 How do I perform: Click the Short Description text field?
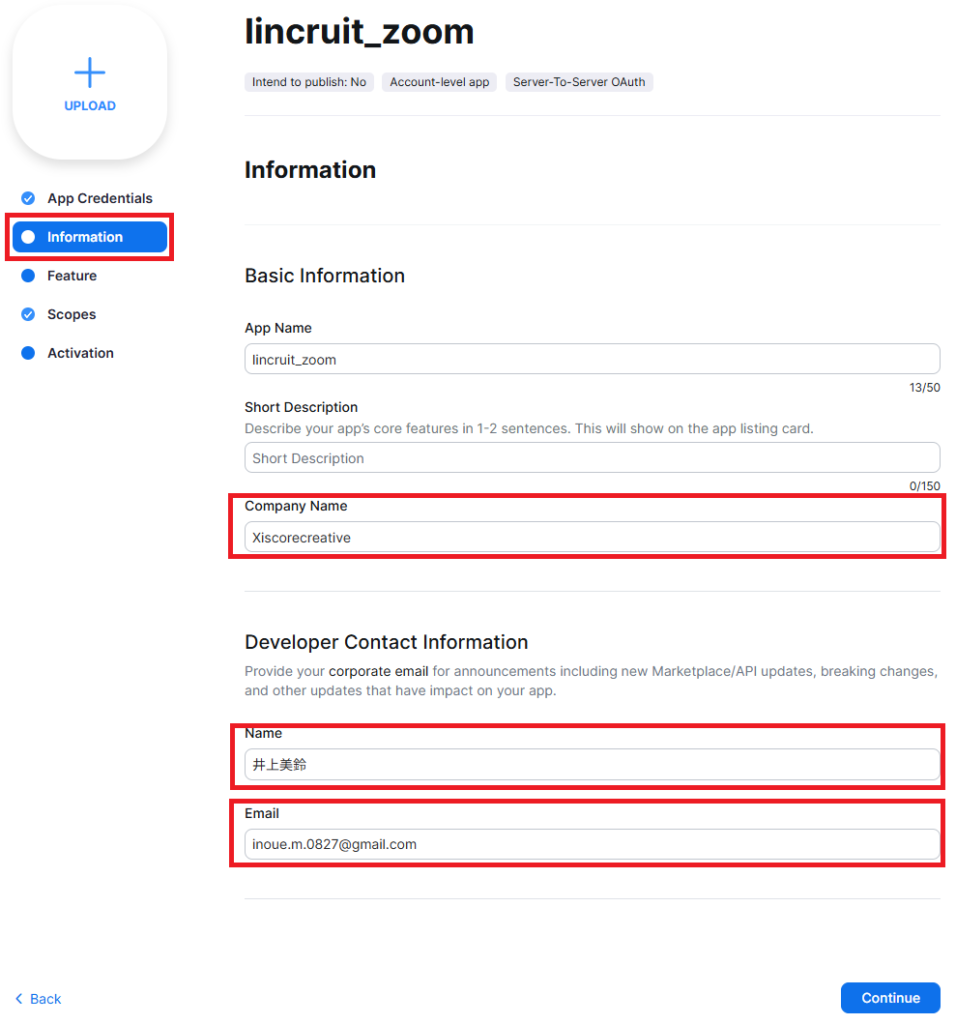pyautogui.click(x=592, y=458)
